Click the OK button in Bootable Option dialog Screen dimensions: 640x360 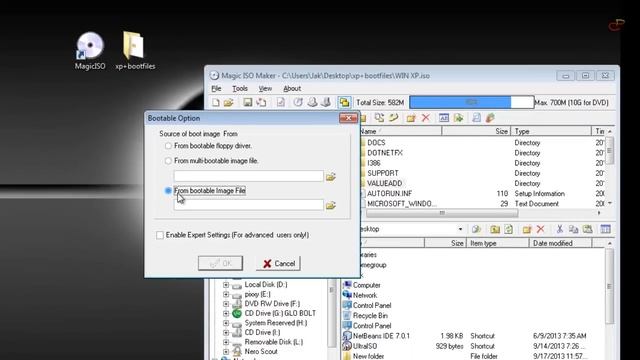click(x=220, y=263)
